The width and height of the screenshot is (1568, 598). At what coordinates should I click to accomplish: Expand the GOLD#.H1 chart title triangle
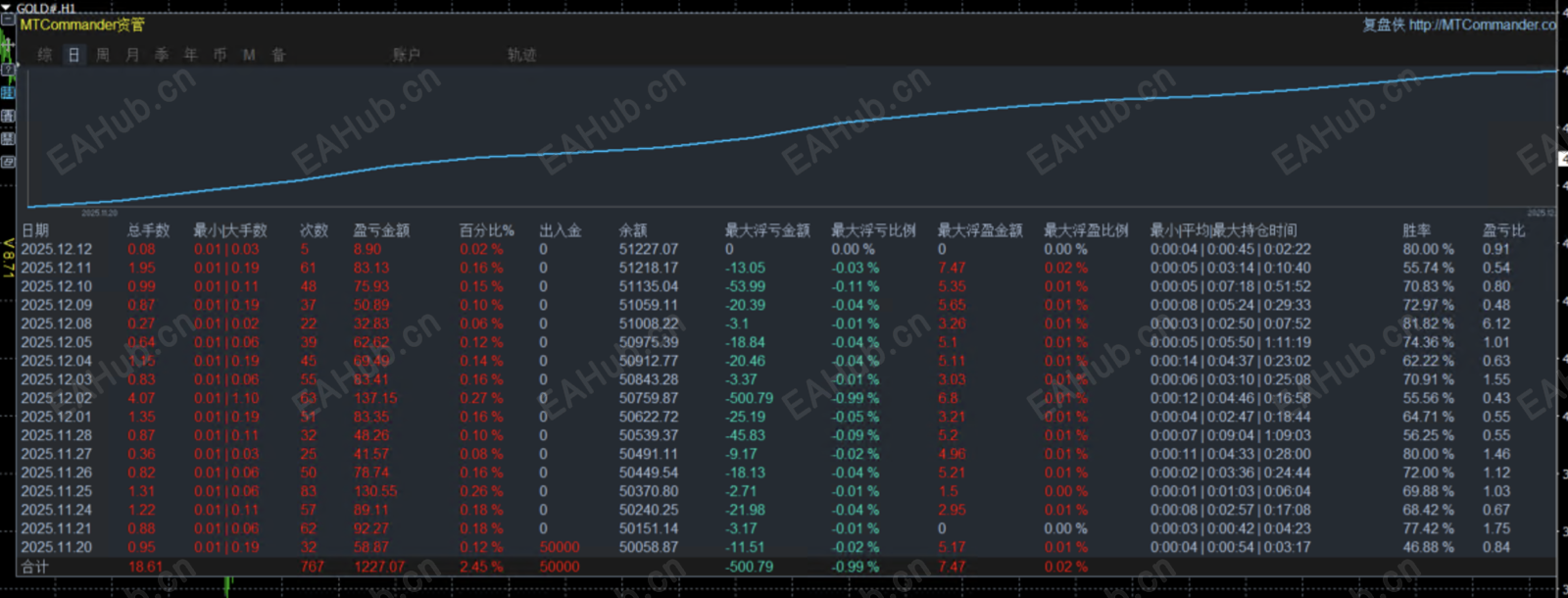coord(7,8)
